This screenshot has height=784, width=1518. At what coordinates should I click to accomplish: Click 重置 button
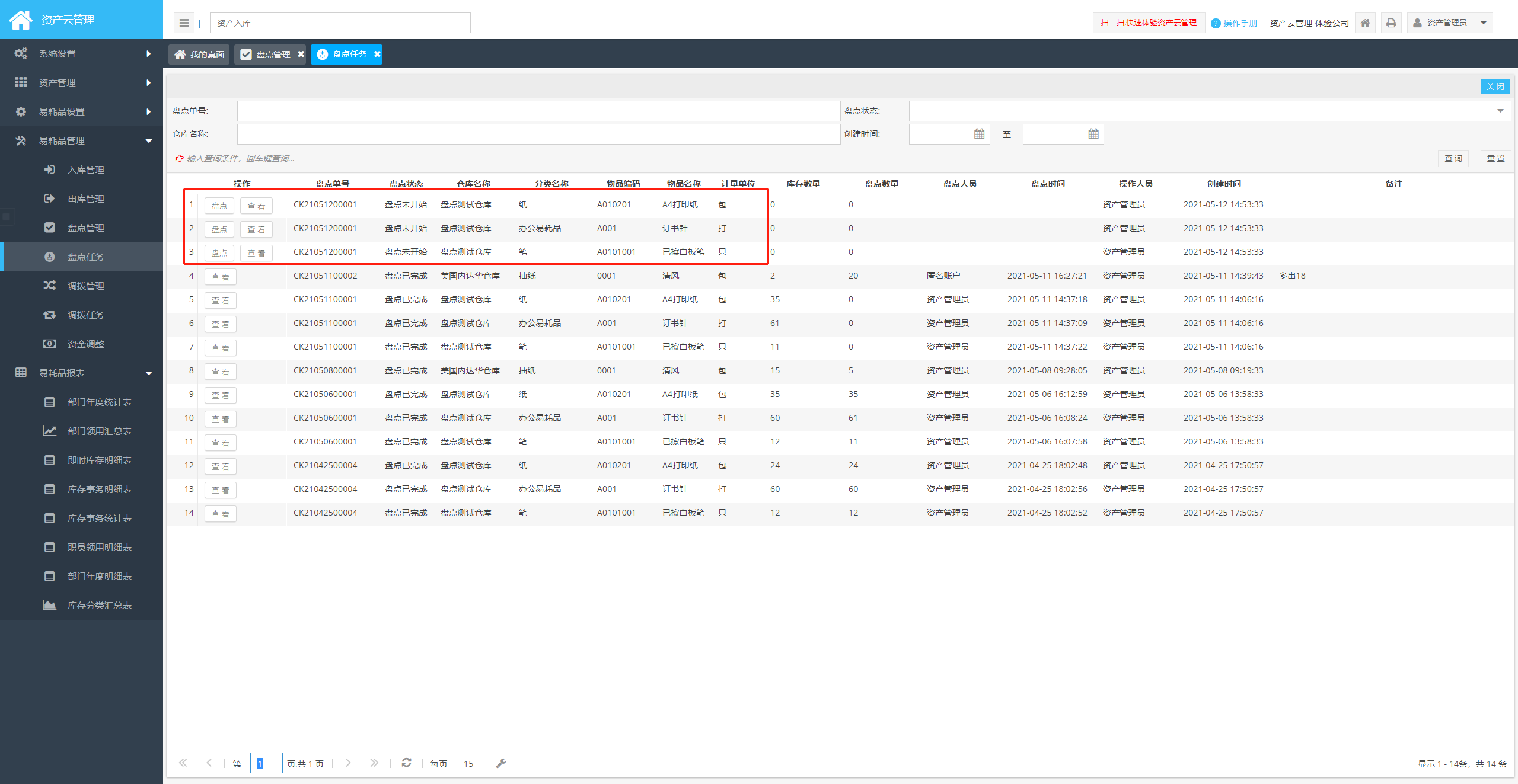tap(1495, 158)
